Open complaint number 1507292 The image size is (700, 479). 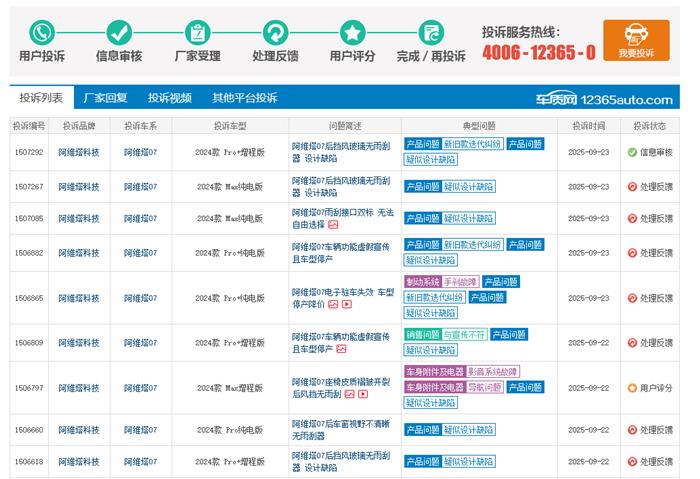click(29, 152)
